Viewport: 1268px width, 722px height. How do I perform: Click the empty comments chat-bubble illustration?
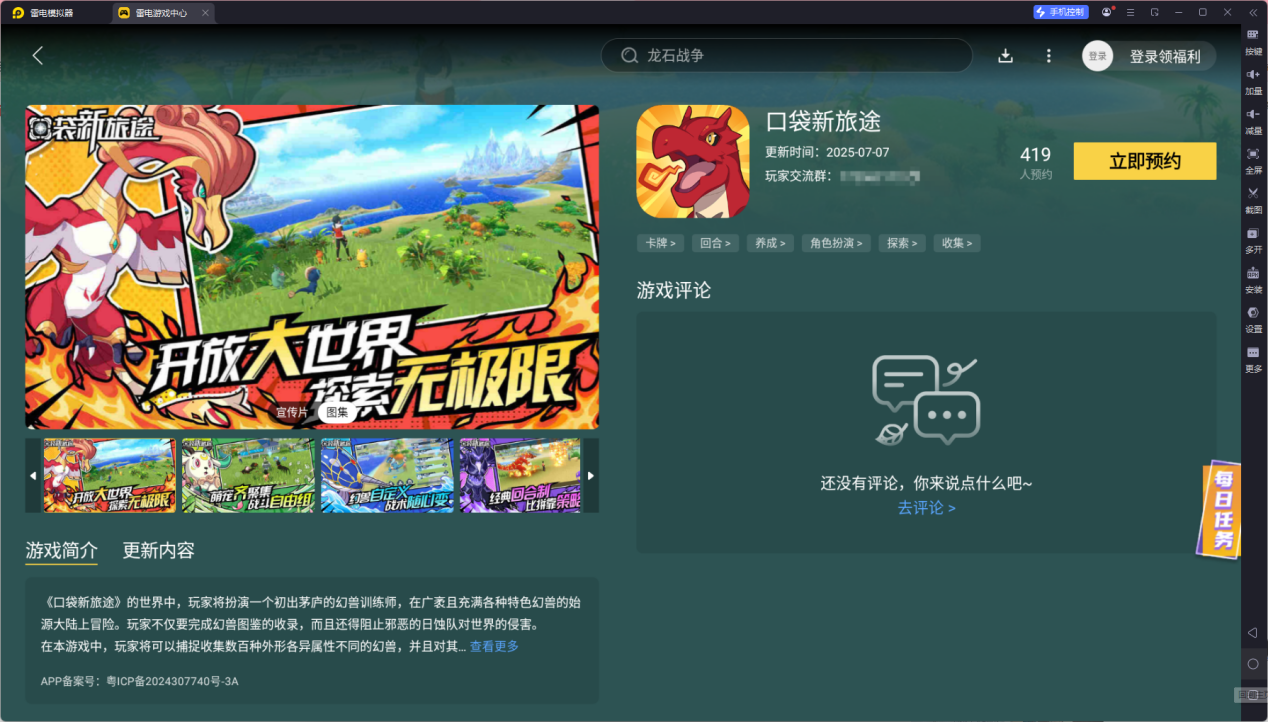[926, 400]
